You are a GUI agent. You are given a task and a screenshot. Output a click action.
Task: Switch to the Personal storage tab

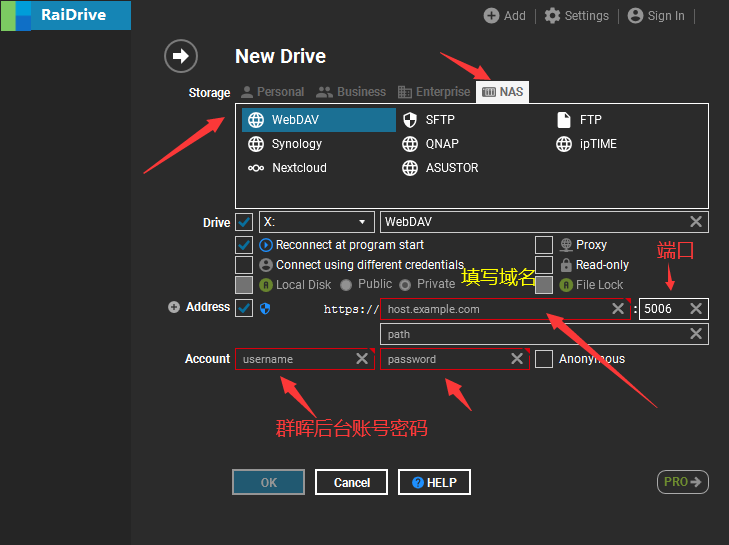[273, 92]
